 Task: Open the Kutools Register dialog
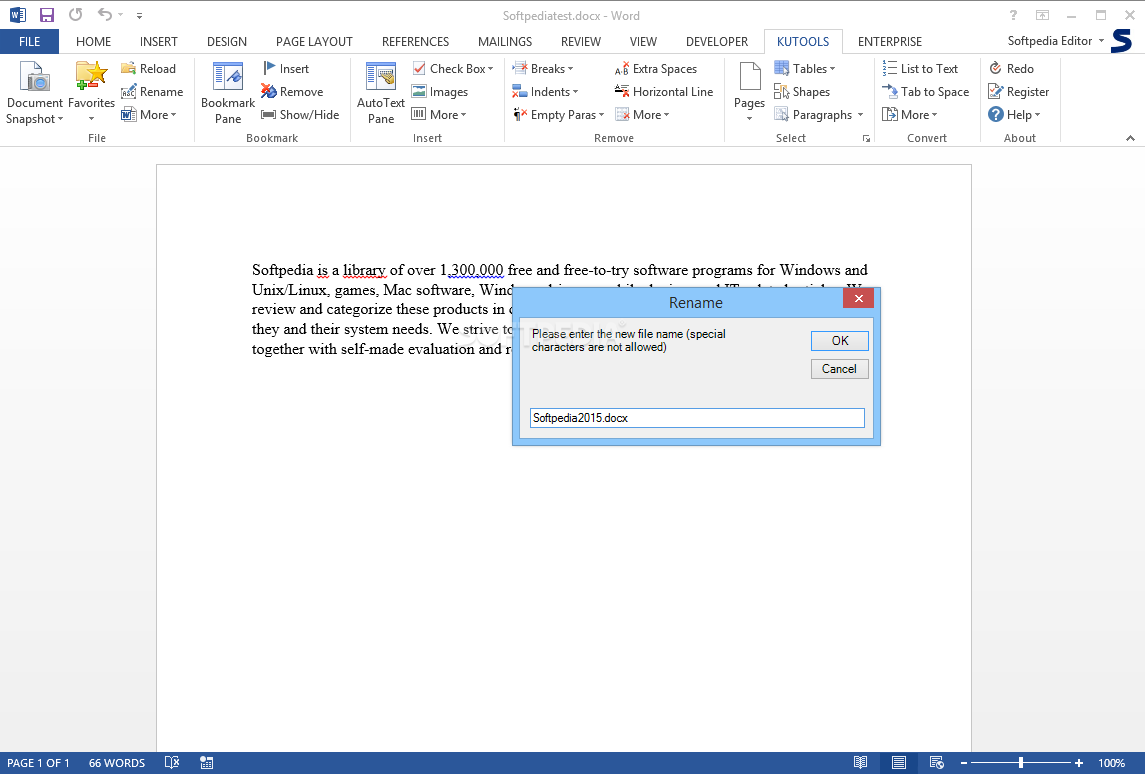point(1019,92)
